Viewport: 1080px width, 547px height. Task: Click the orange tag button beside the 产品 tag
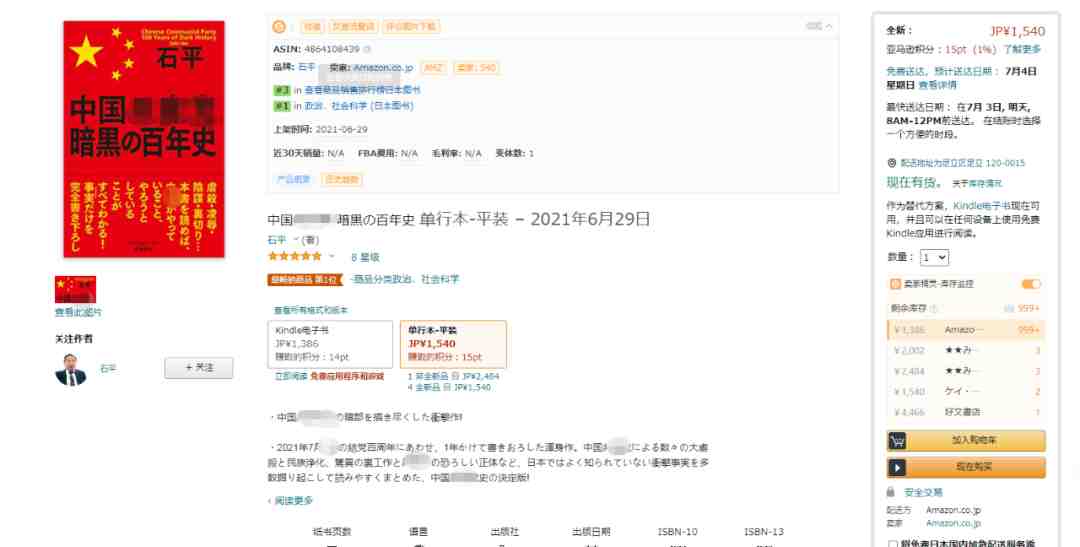(x=342, y=179)
